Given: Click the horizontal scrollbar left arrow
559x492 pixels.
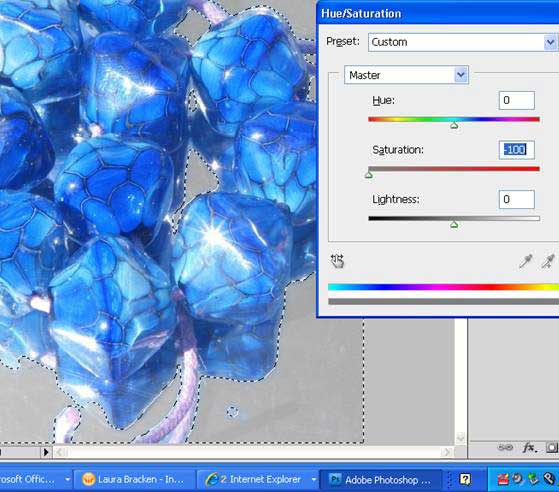Looking at the screenshot, I should click(x=60, y=452).
